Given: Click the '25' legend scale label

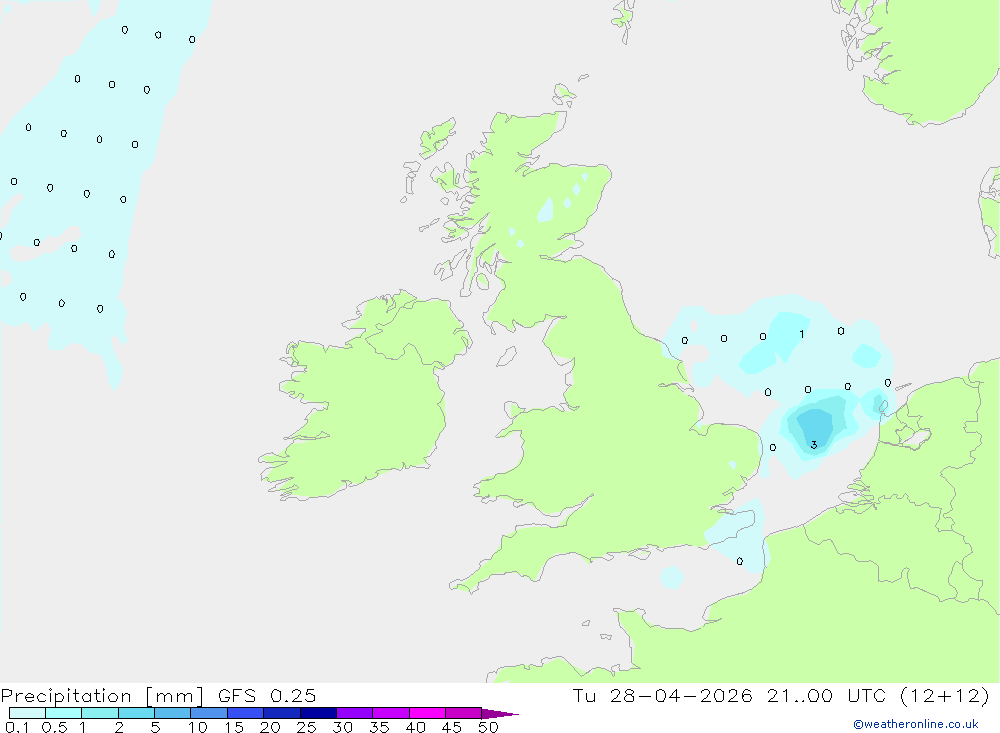Looking at the screenshot, I should point(306,727).
